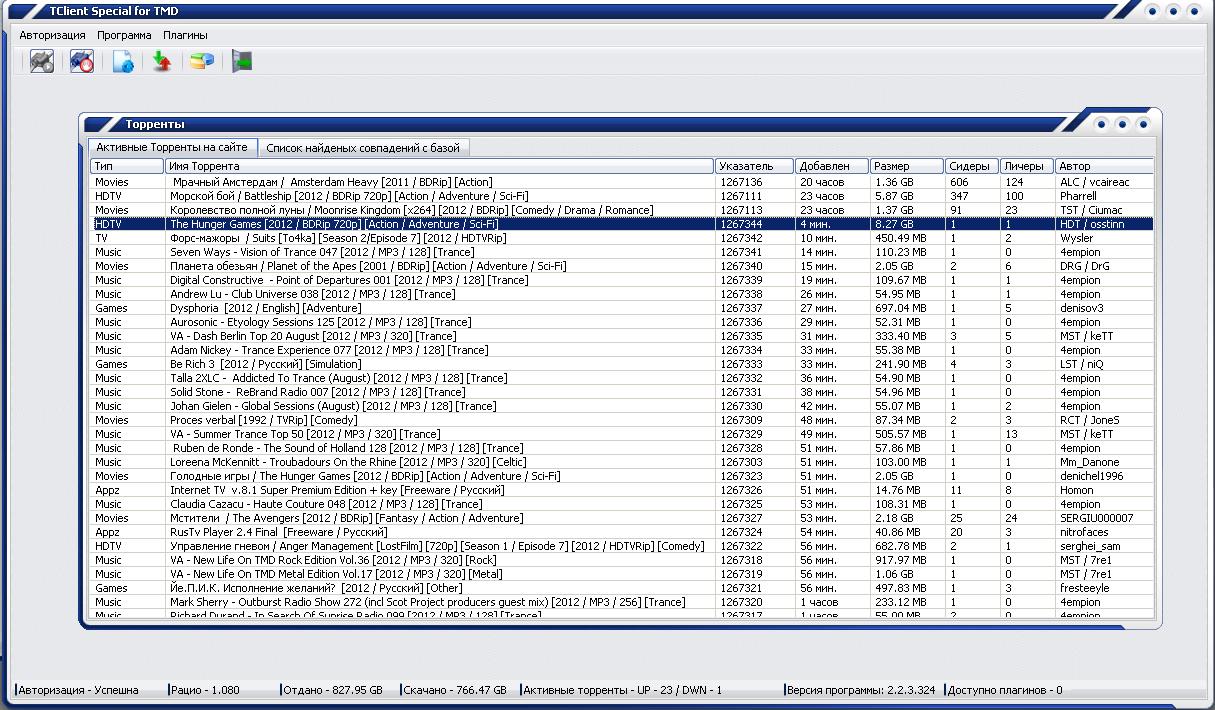Select Andrew Lu - Club Universe 038
Screen dimensions: 1215x710
click(x=621, y=294)
